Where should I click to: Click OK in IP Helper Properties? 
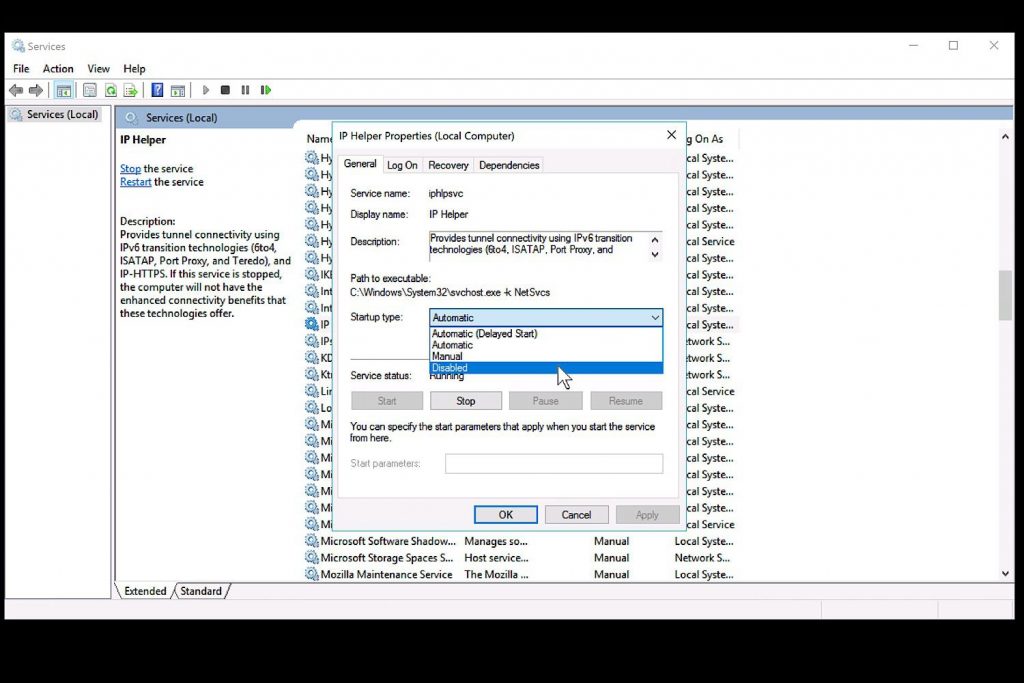tap(506, 515)
